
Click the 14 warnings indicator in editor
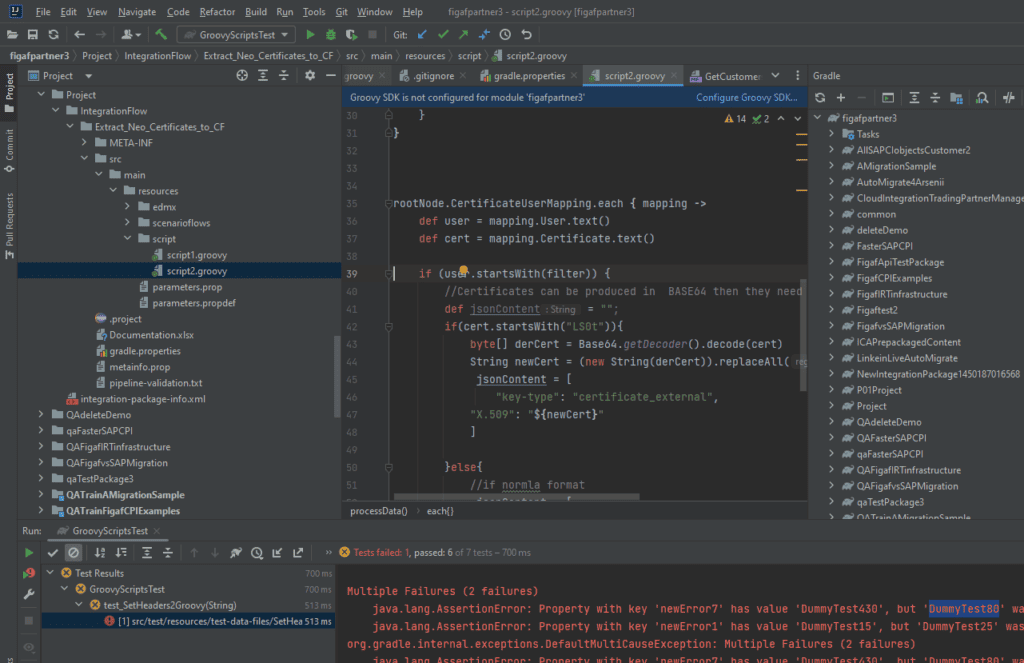[x=735, y=118]
